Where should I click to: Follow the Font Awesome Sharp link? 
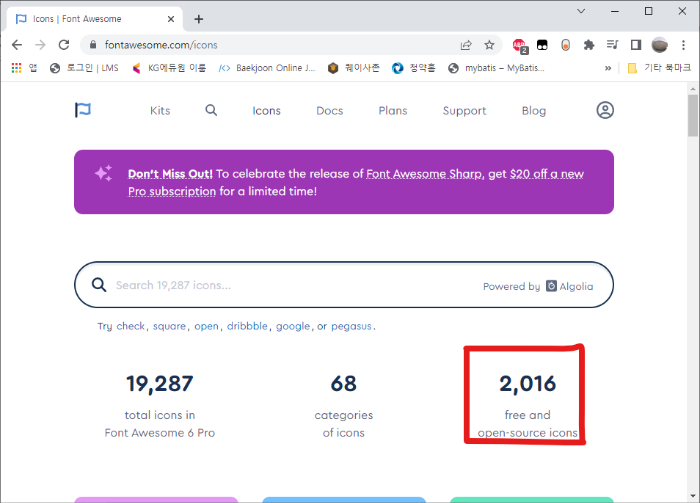424,174
